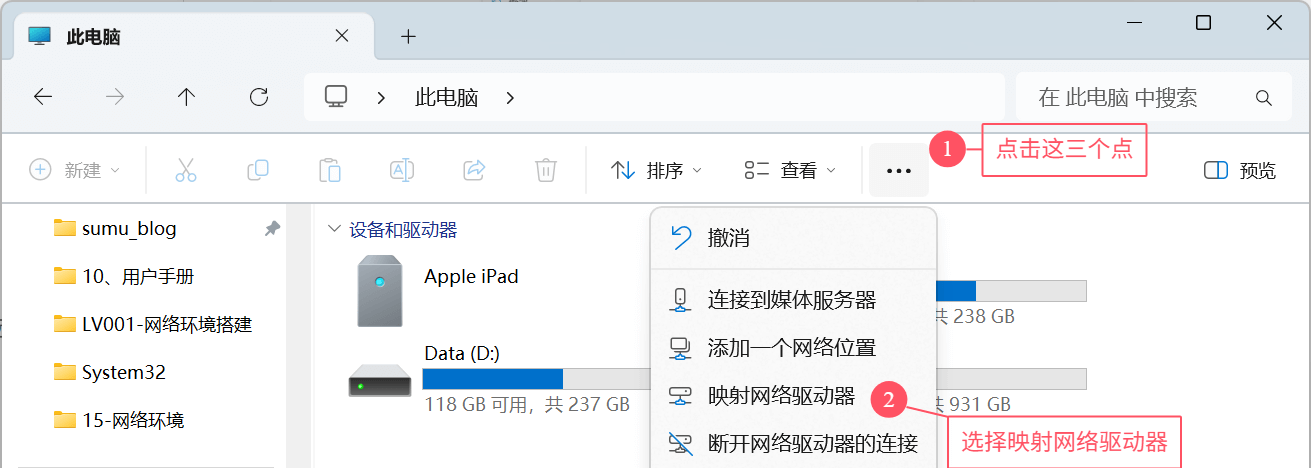Click the Rename icon in toolbar
This screenshot has height=468, width=1311.
[x=402, y=170]
